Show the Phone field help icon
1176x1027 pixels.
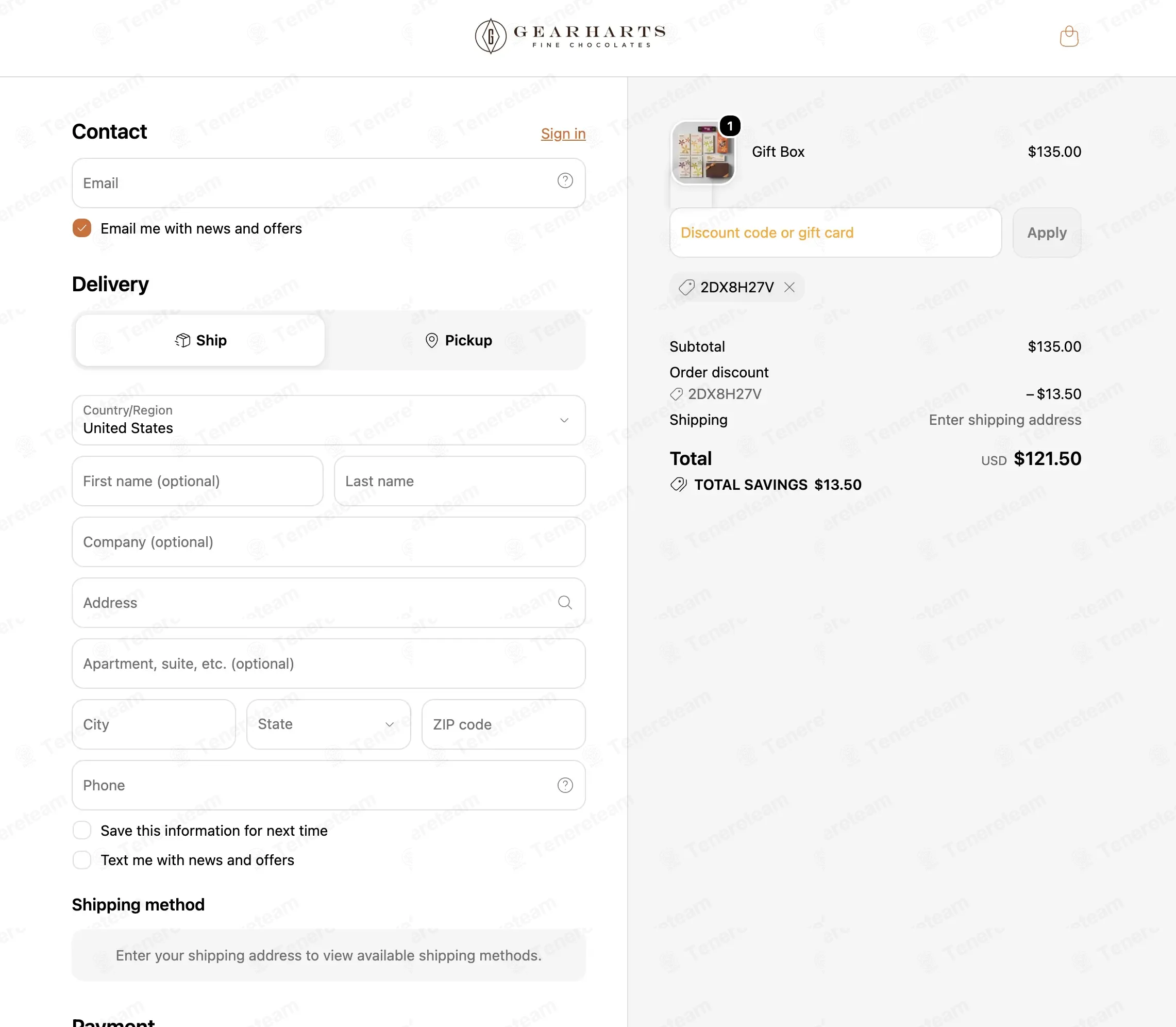[x=565, y=785]
